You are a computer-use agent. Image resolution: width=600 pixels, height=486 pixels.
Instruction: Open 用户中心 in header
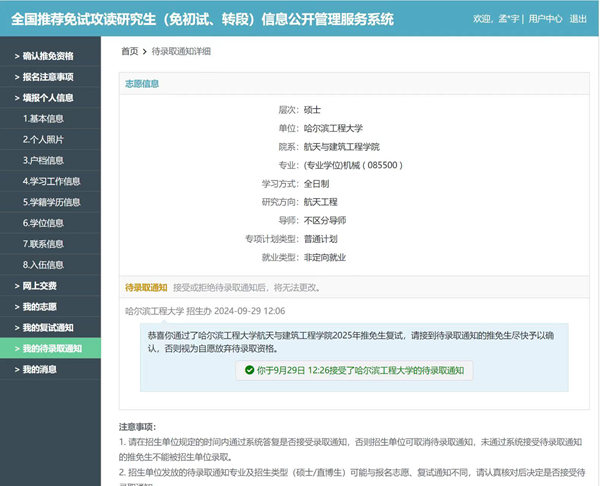pyautogui.click(x=545, y=19)
